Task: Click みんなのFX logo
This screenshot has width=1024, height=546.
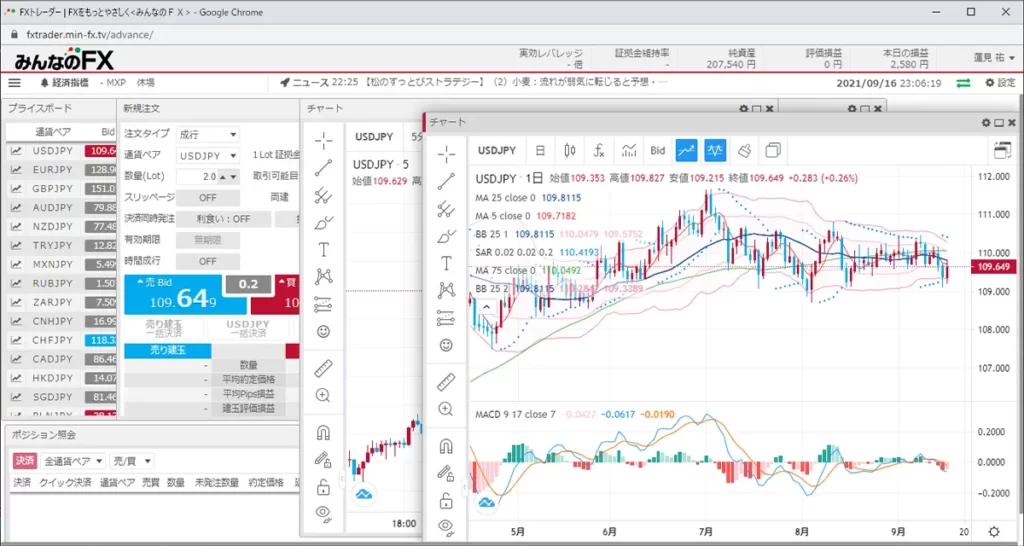Action: (x=63, y=59)
